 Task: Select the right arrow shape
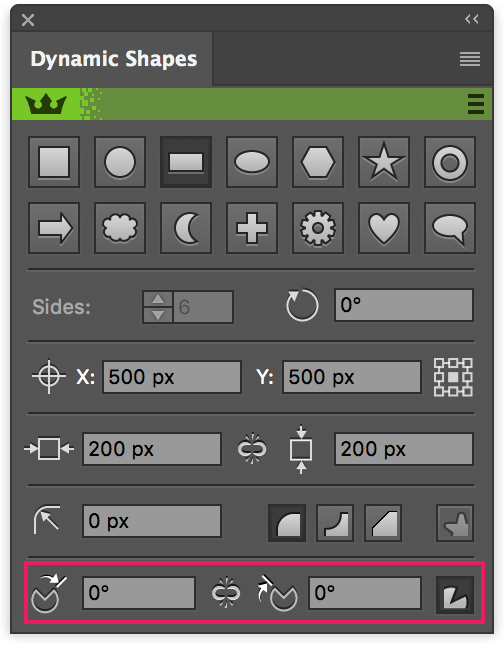(54, 228)
